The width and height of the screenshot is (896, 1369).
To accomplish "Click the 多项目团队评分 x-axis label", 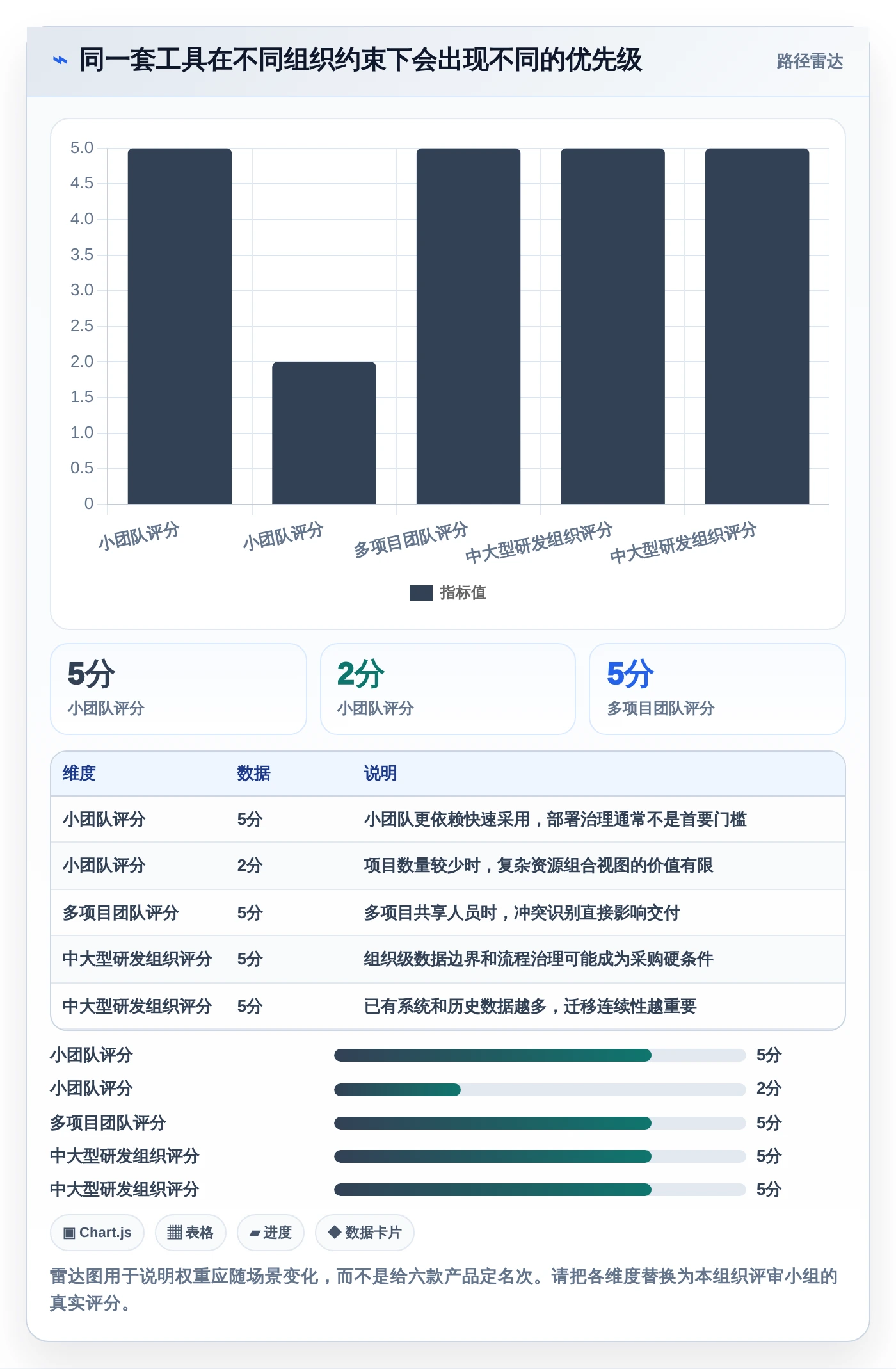I will (411, 540).
